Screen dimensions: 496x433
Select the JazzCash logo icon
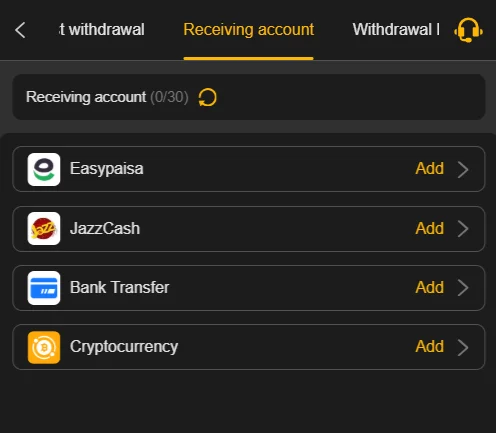click(44, 229)
